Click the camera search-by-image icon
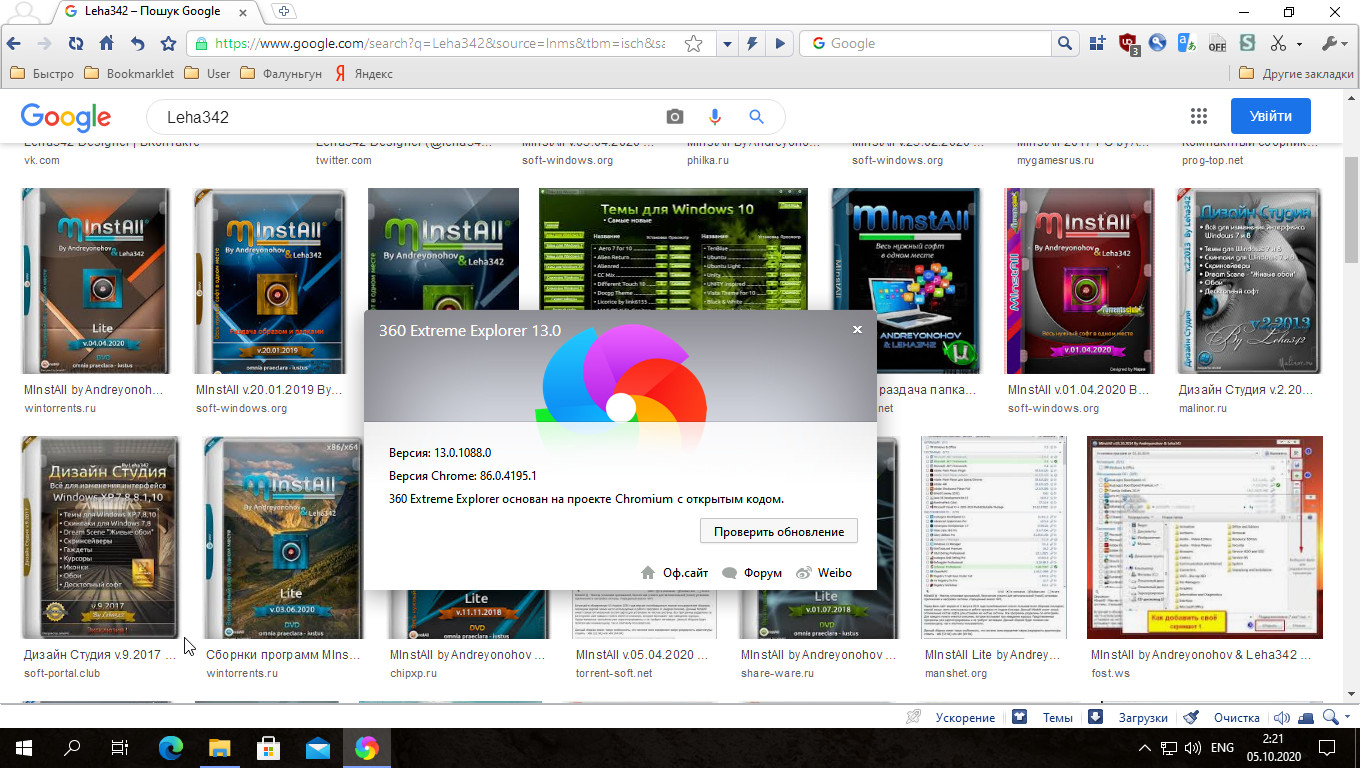 675,117
